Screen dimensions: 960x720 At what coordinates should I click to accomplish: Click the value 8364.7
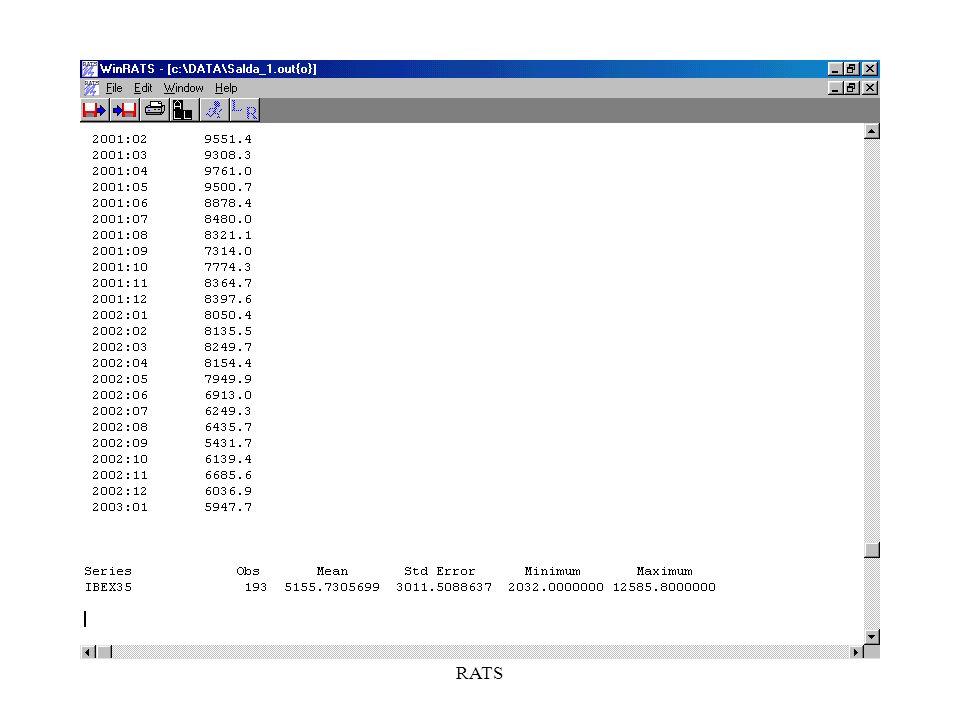pos(228,283)
